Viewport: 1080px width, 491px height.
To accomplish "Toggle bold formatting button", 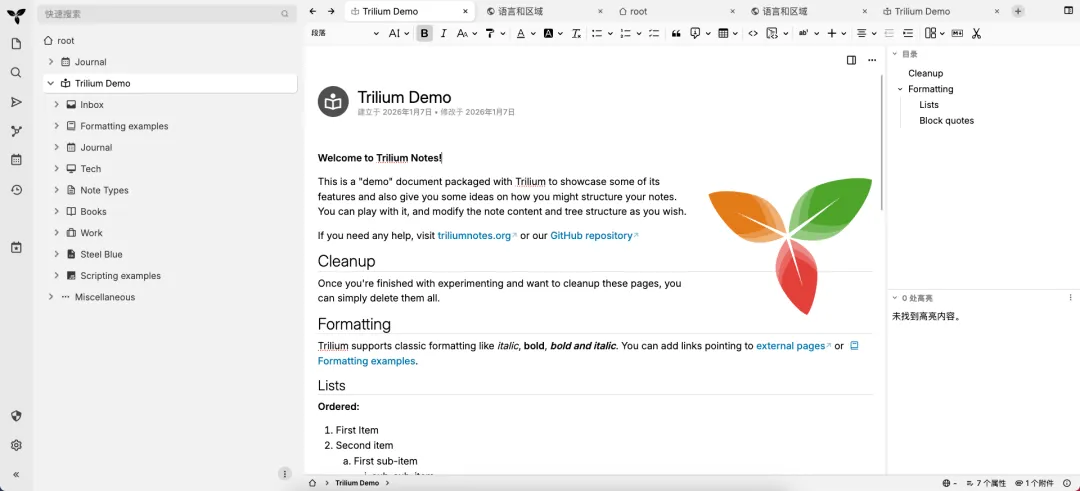I will coord(424,33).
